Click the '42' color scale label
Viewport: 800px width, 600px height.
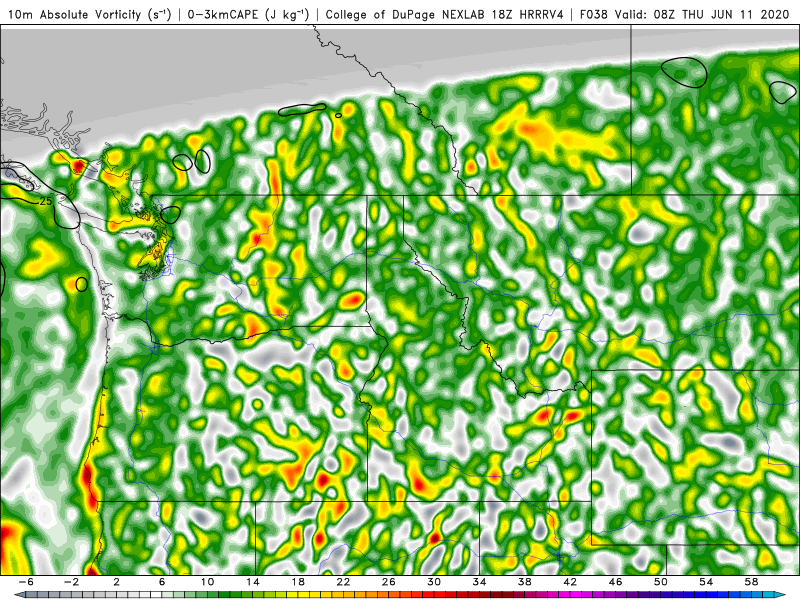(x=570, y=582)
